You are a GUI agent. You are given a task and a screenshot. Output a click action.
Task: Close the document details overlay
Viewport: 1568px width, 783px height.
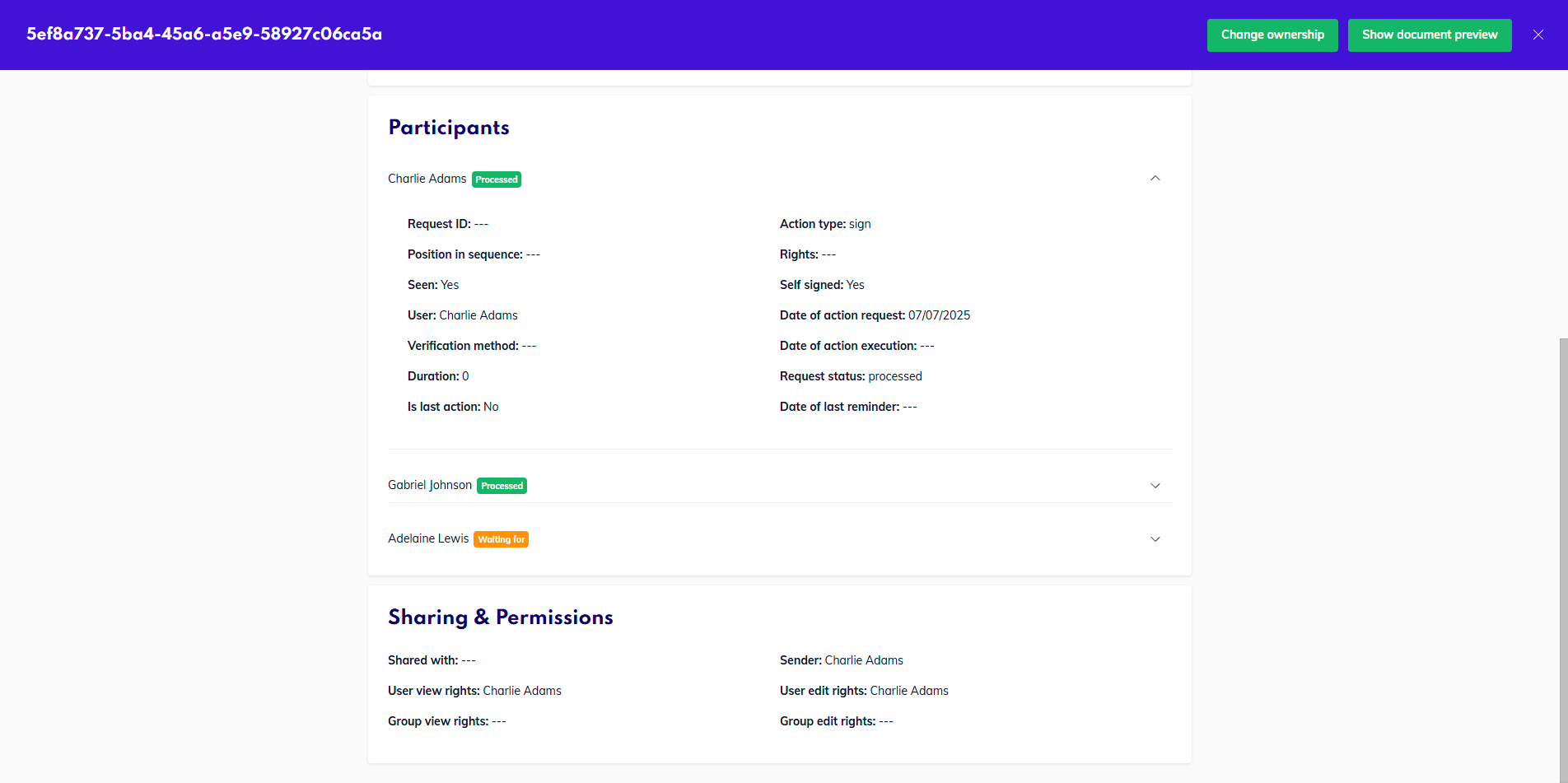[1538, 35]
